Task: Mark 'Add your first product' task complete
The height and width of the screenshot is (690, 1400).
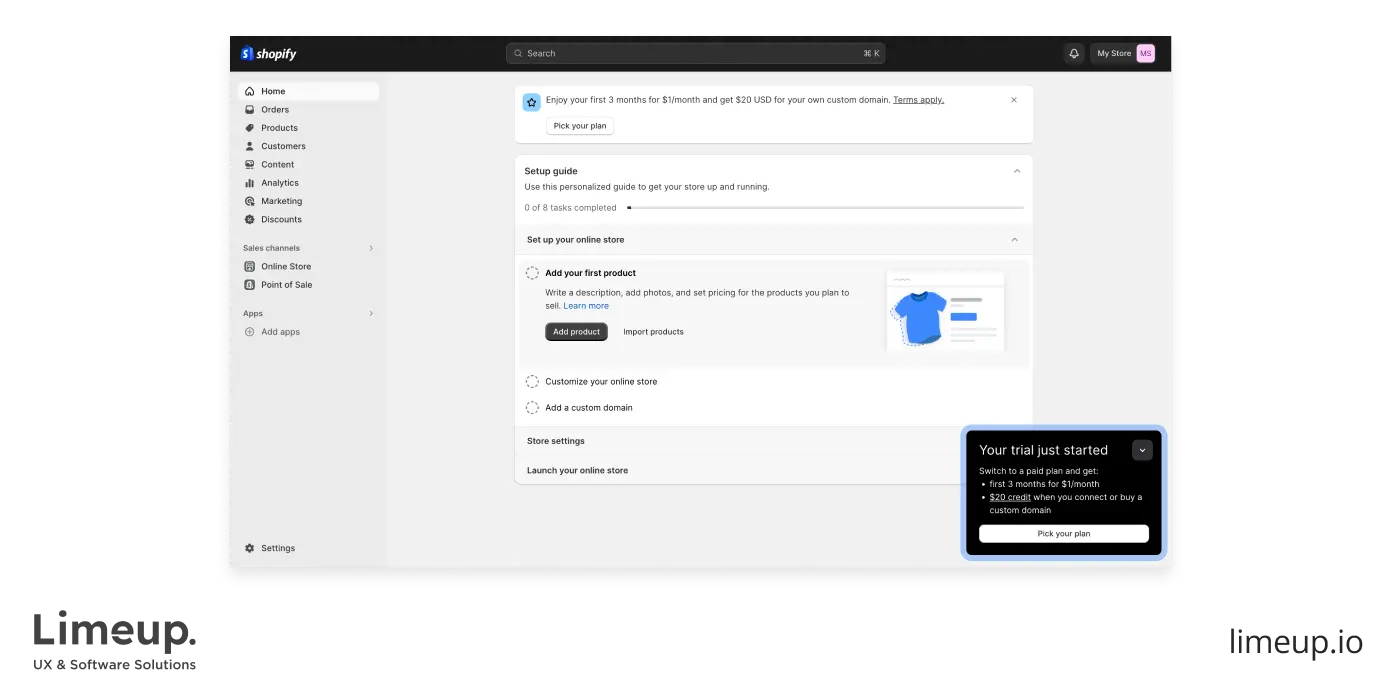Action: pos(532,272)
